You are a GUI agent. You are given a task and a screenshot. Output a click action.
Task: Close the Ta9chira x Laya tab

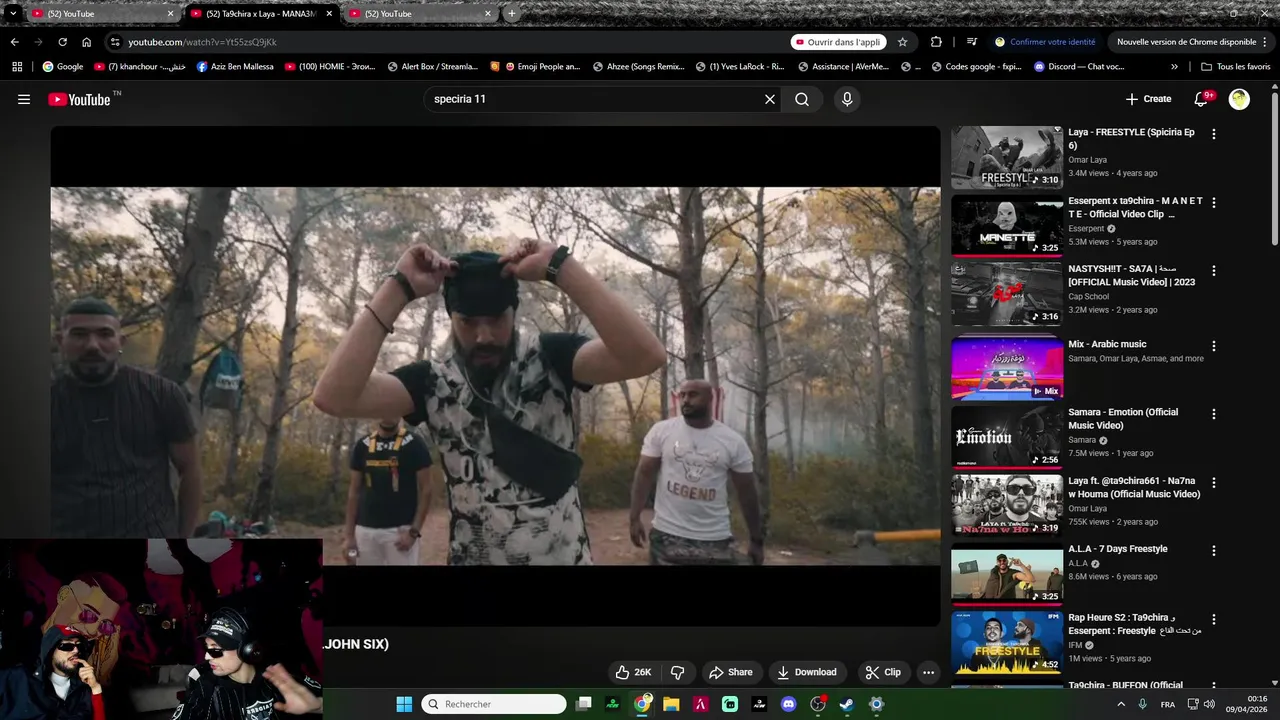(329, 14)
